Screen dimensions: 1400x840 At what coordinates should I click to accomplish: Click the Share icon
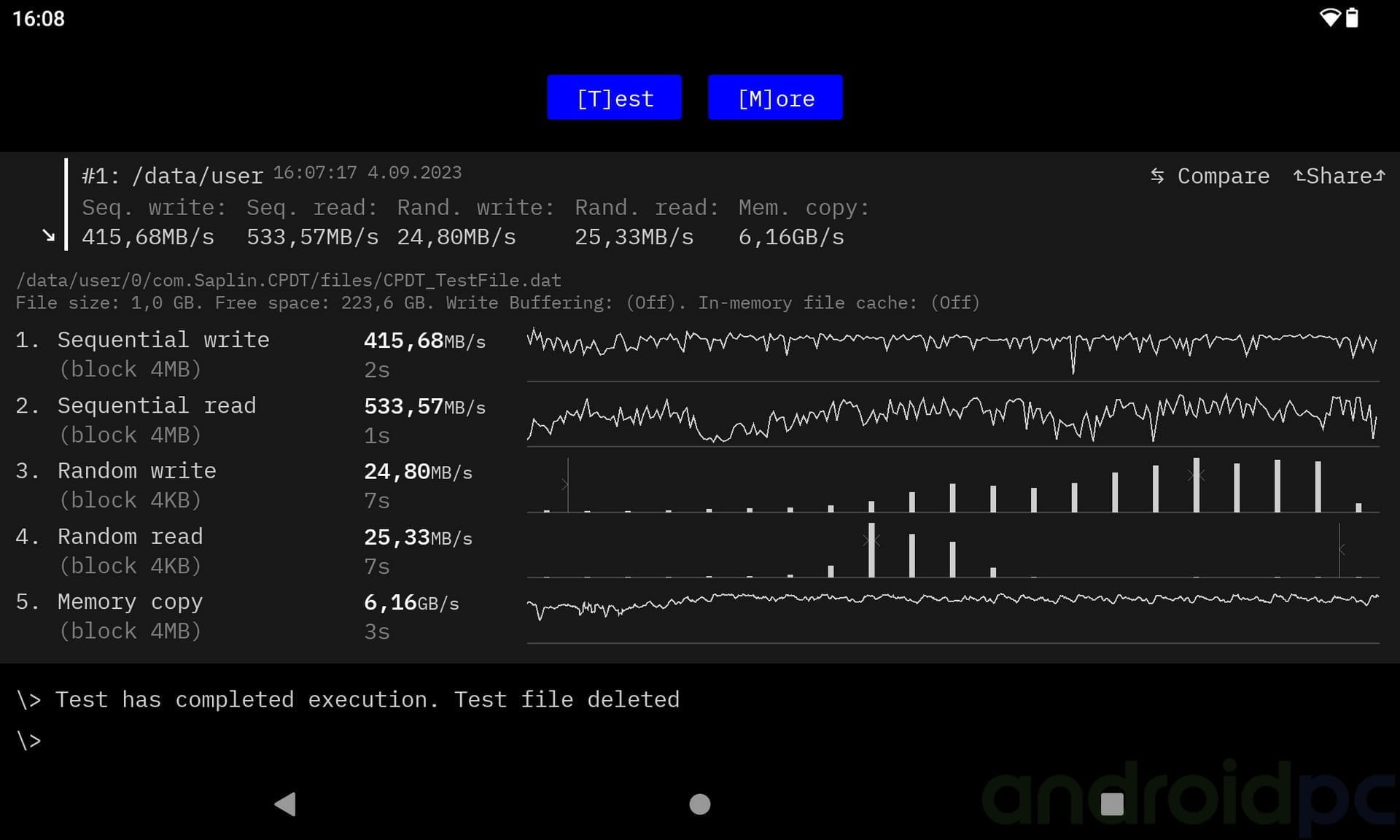1299,175
